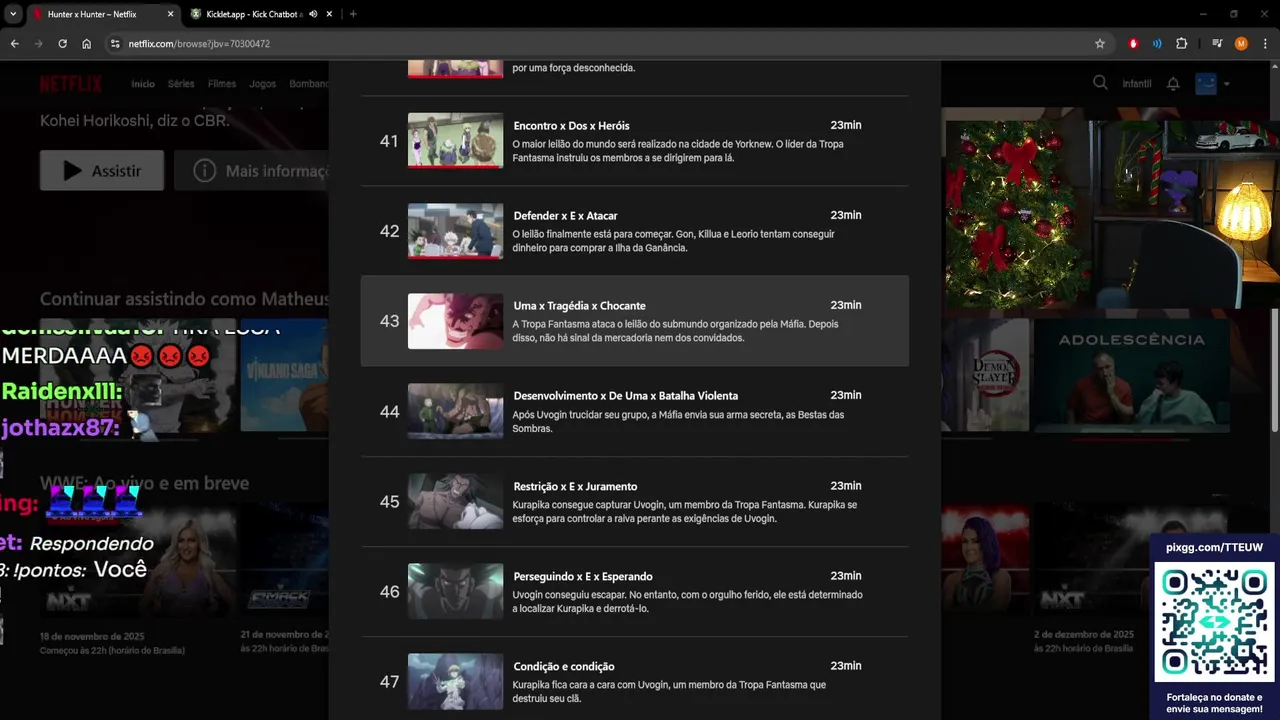The height and width of the screenshot is (720, 1280).
Task: Open the Adolescência thumbnail behind the modal
Action: coord(1133,375)
